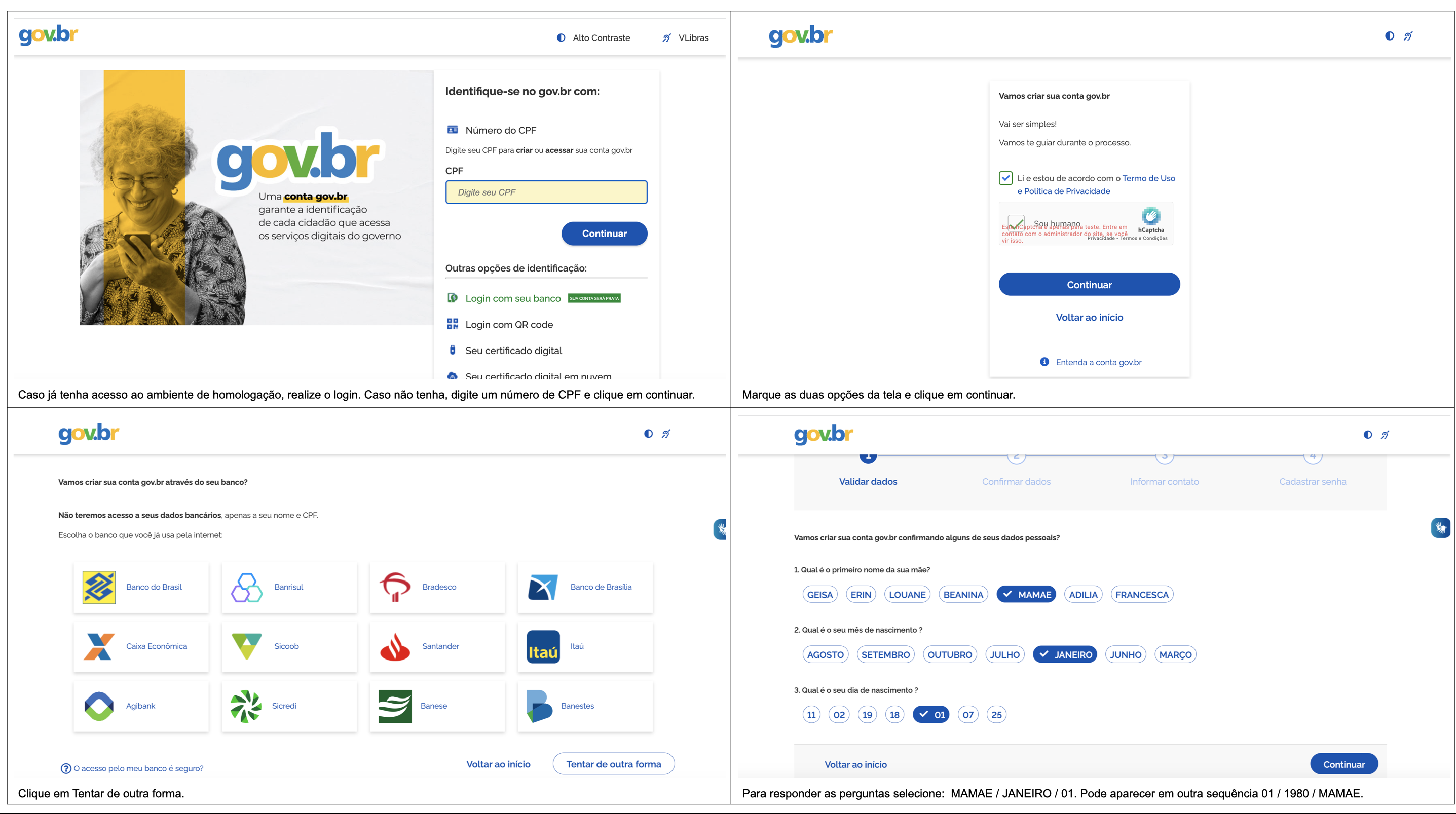The height and width of the screenshot is (814, 1456).
Task: Select the Banco do Brasil bank icon
Action: click(x=98, y=587)
